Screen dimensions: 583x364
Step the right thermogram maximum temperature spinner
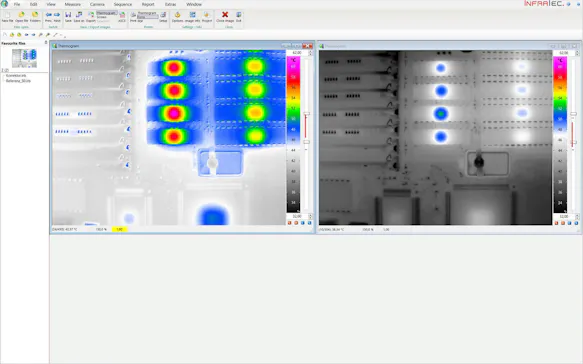[x=577, y=53]
